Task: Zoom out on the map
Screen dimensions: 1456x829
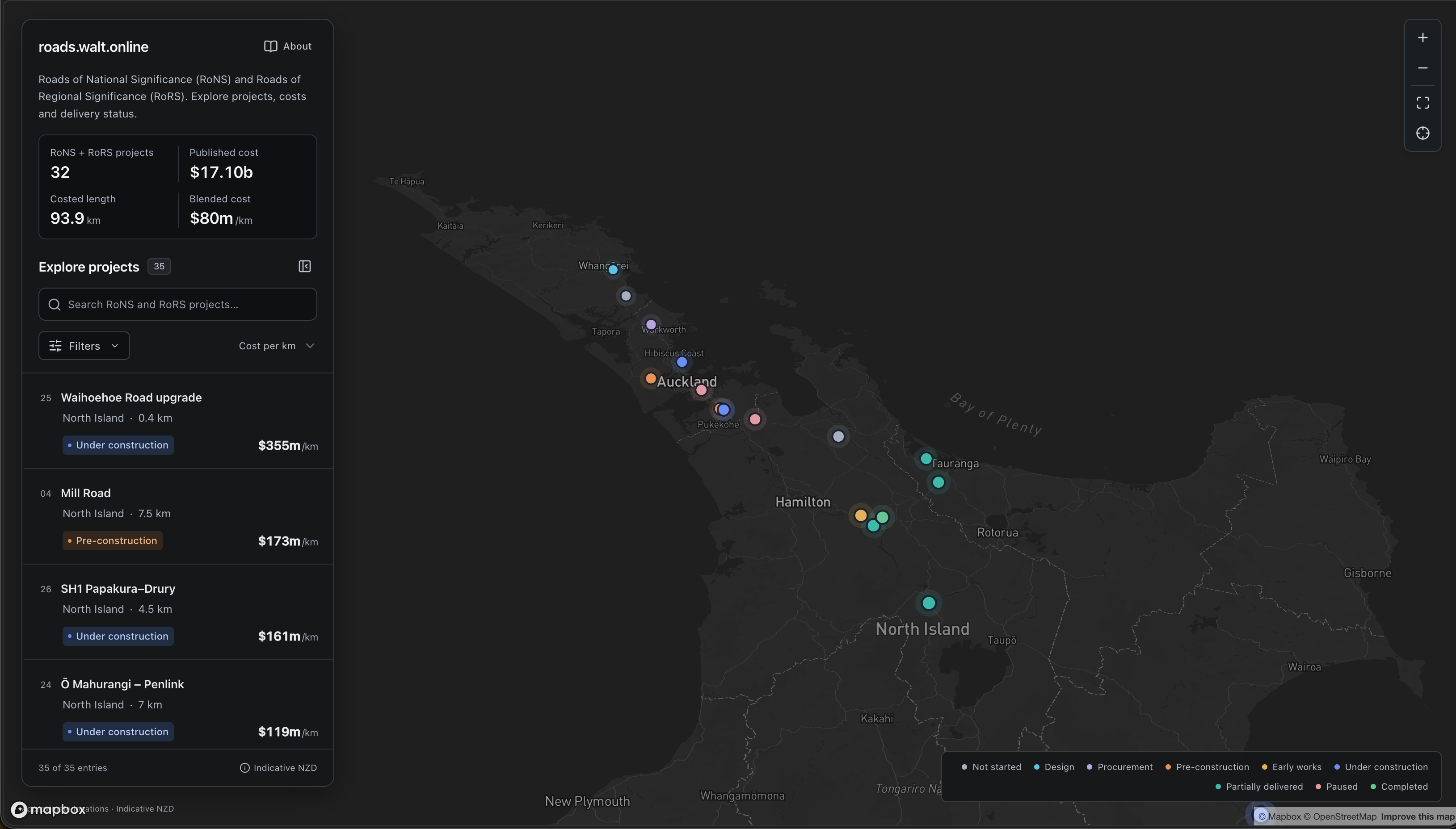Action: (1422, 68)
